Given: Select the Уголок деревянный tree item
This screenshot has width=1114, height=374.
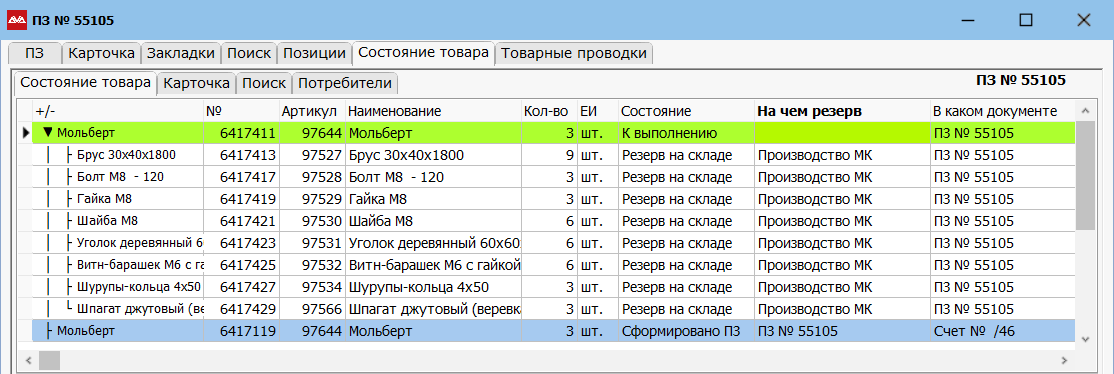Looking at the screenshot, I should [139, 243].
